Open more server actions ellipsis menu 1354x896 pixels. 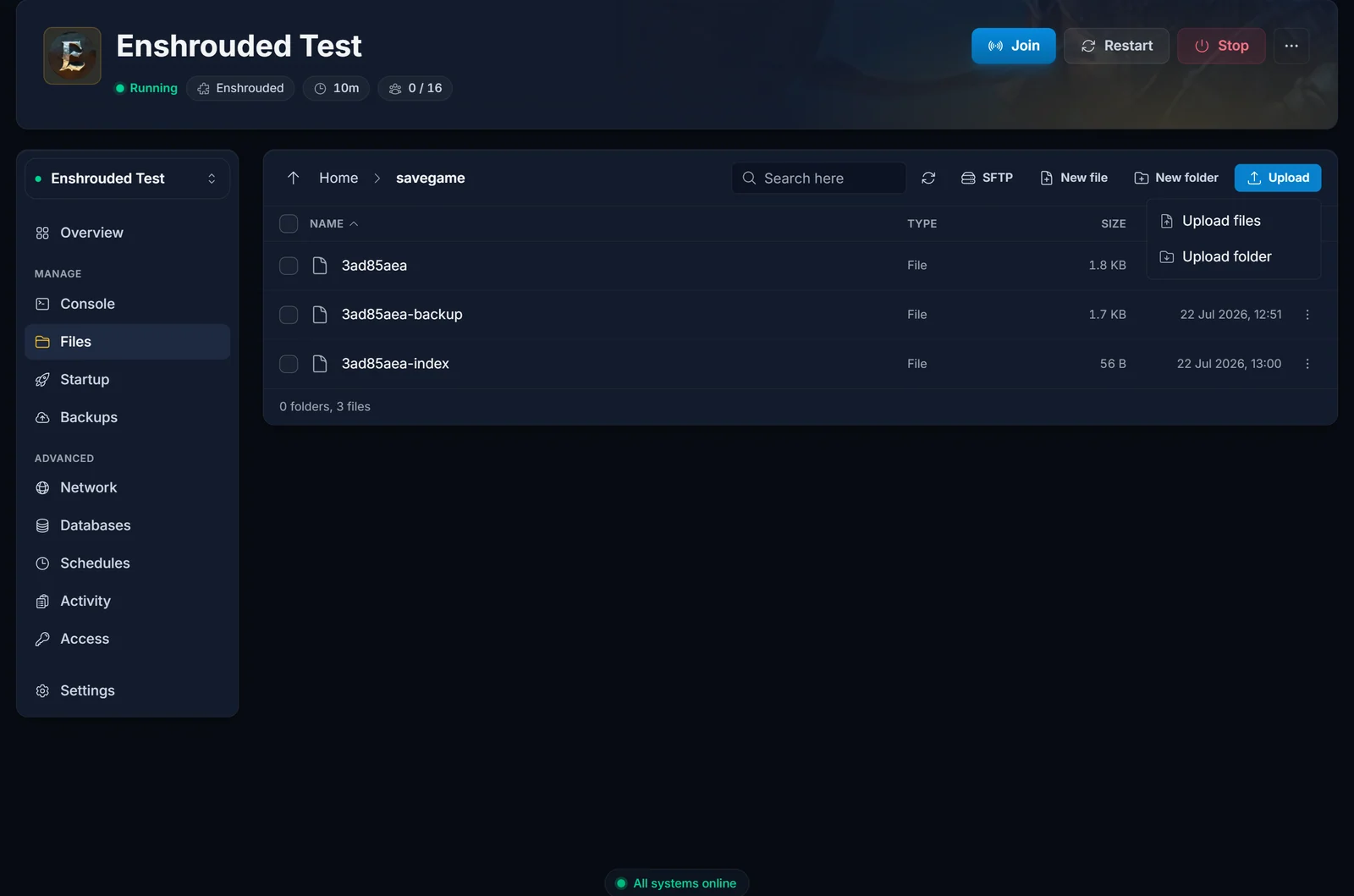click(1291, 46)
